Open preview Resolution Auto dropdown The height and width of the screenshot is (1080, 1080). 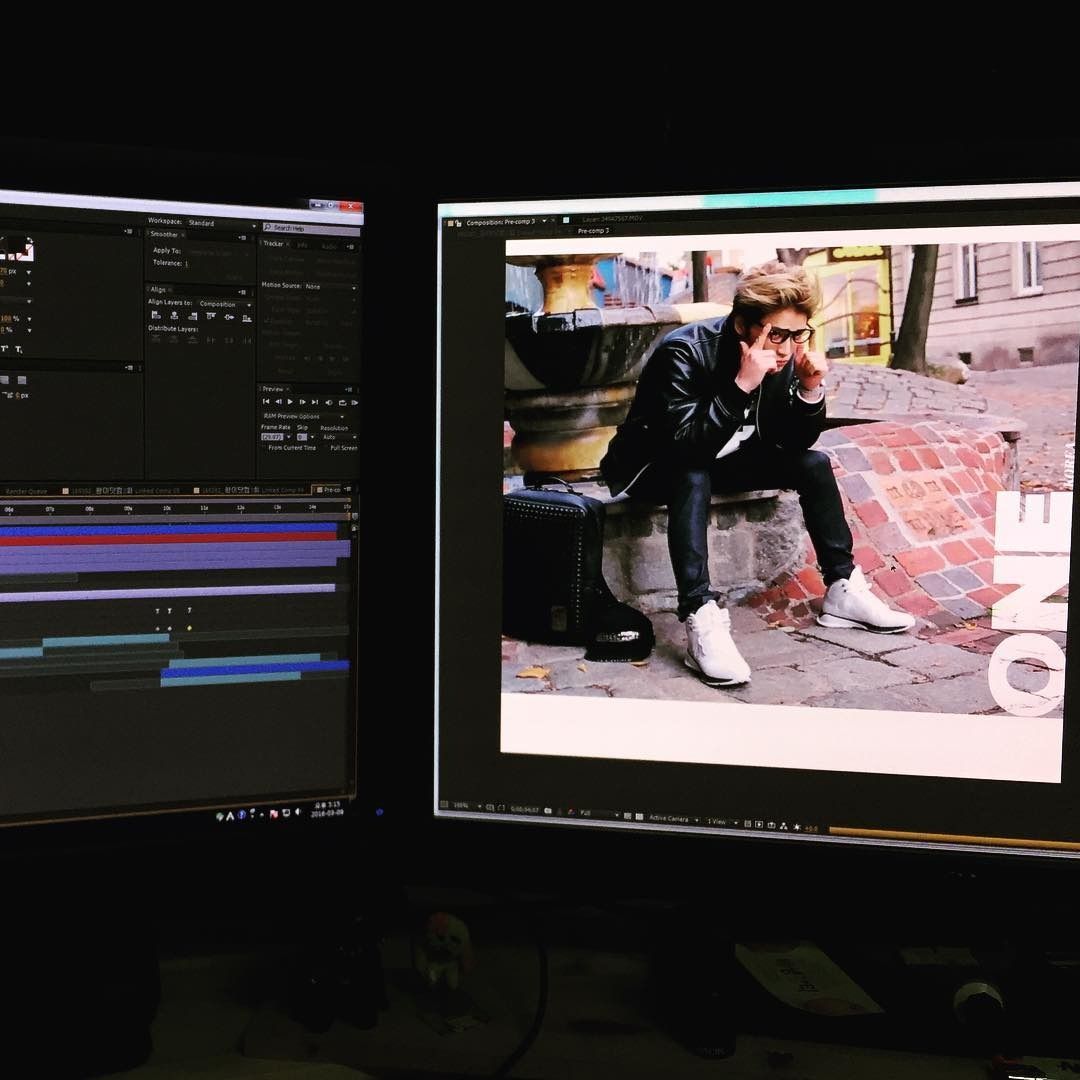click(340, 437)
